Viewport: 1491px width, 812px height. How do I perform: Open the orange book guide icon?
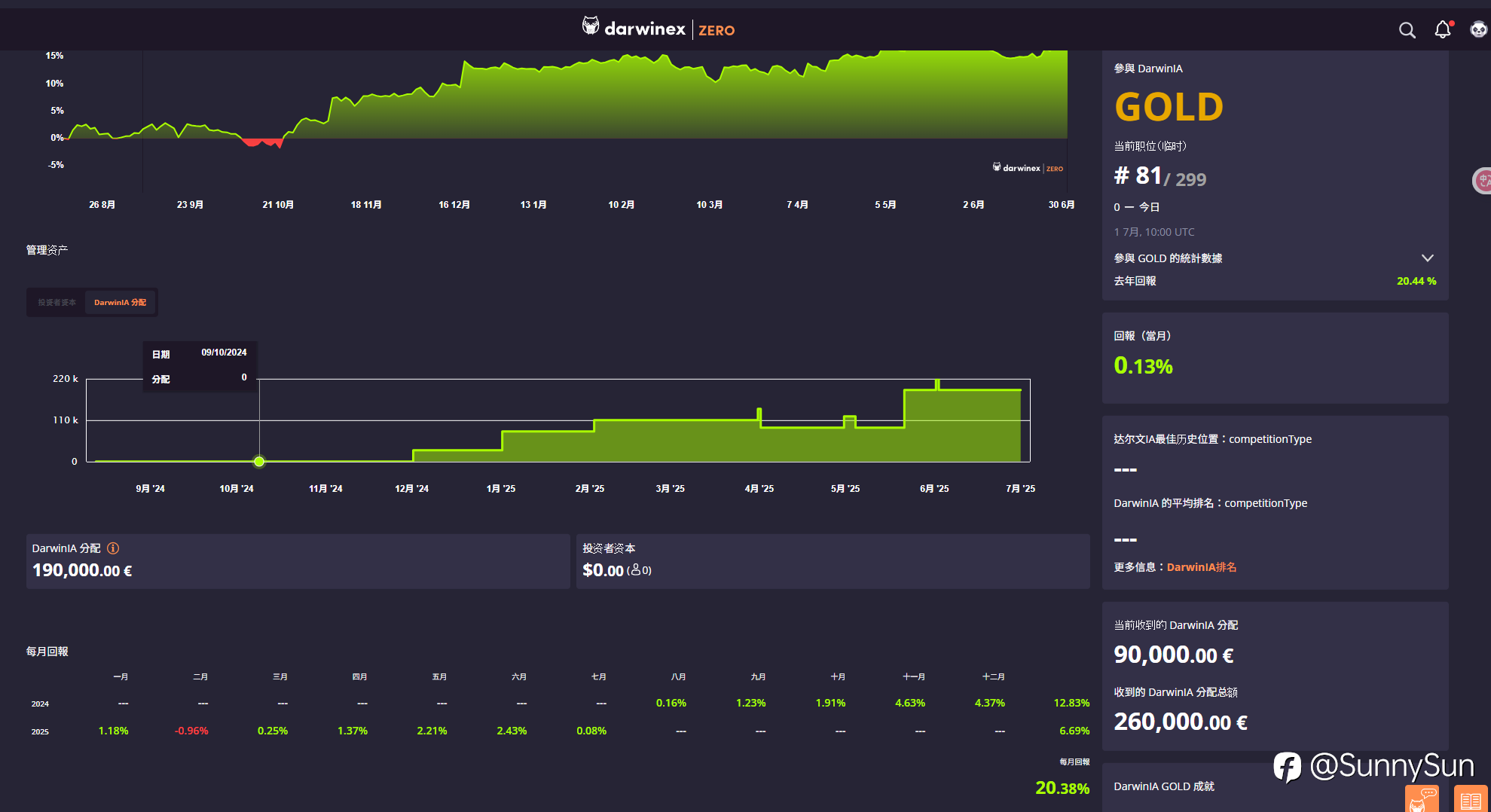pos(1470,799)
